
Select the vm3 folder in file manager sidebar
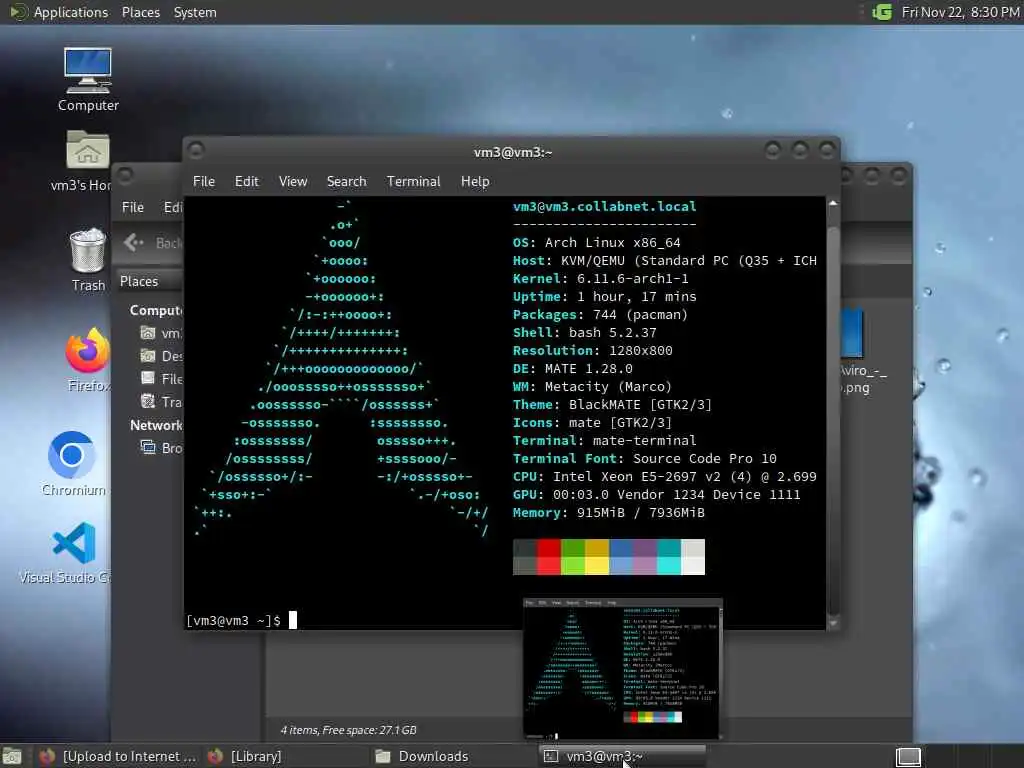[161, 333]
